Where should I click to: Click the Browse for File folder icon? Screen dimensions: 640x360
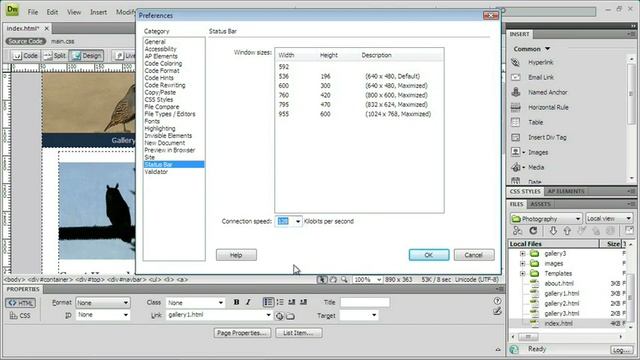290,316
